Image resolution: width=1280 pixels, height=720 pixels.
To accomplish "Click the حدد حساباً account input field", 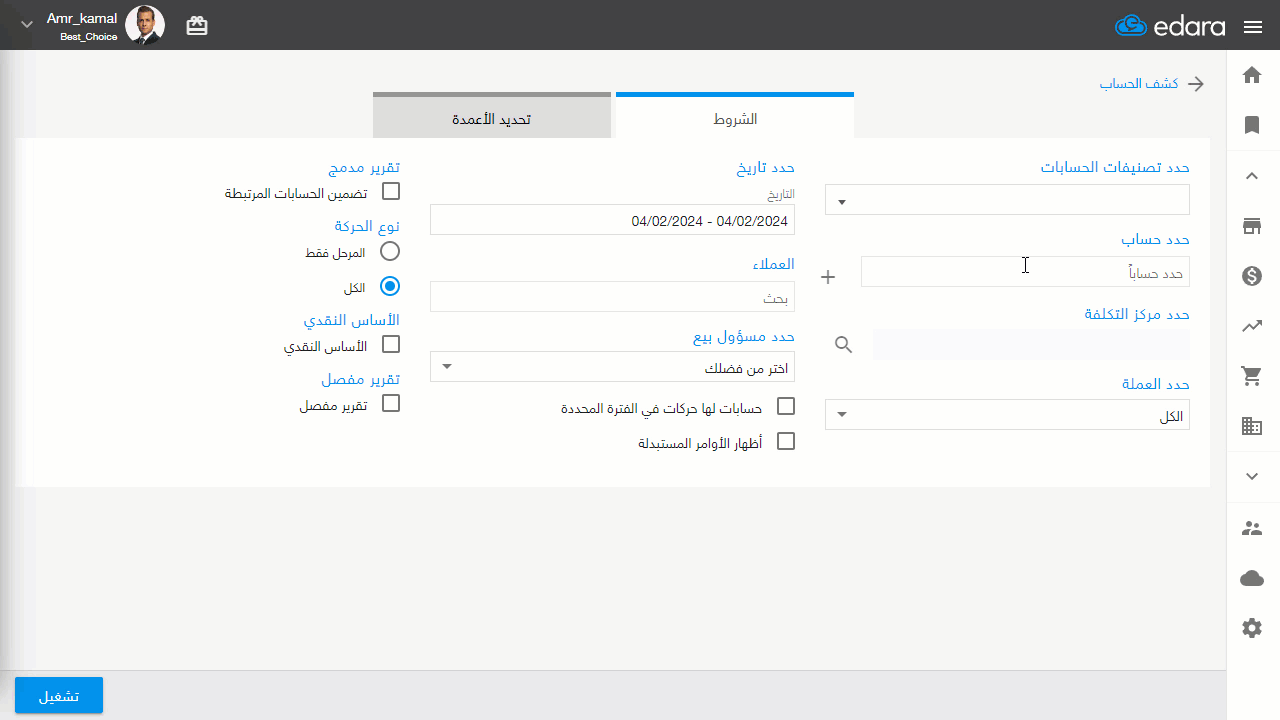I will pyautogui.click(x=1025, y=271).
